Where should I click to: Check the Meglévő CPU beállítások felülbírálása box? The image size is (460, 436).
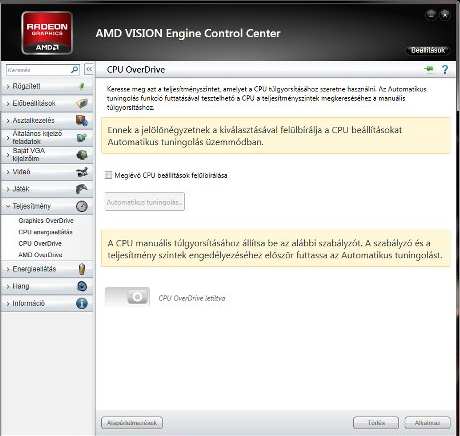pos(108,175)
